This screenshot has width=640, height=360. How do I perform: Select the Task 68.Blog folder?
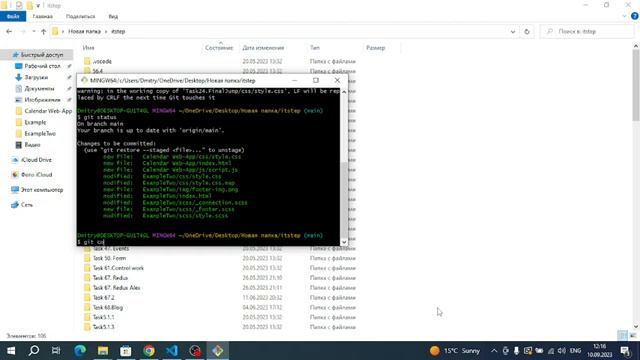(x=107, y=307)
